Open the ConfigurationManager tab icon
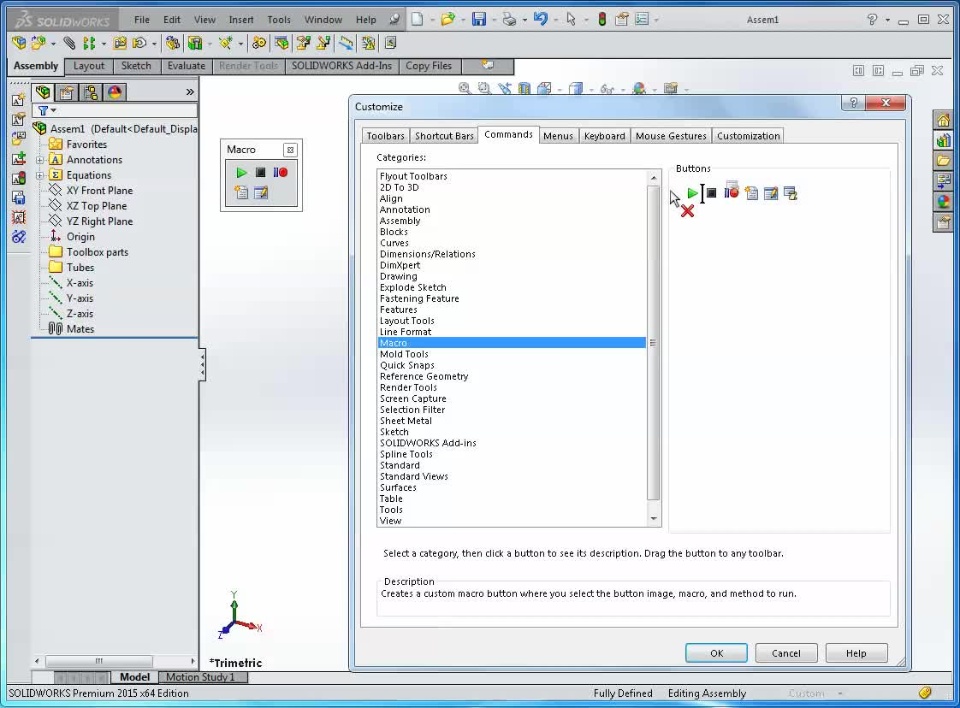 pyautogui.click(x=91, y=92)
